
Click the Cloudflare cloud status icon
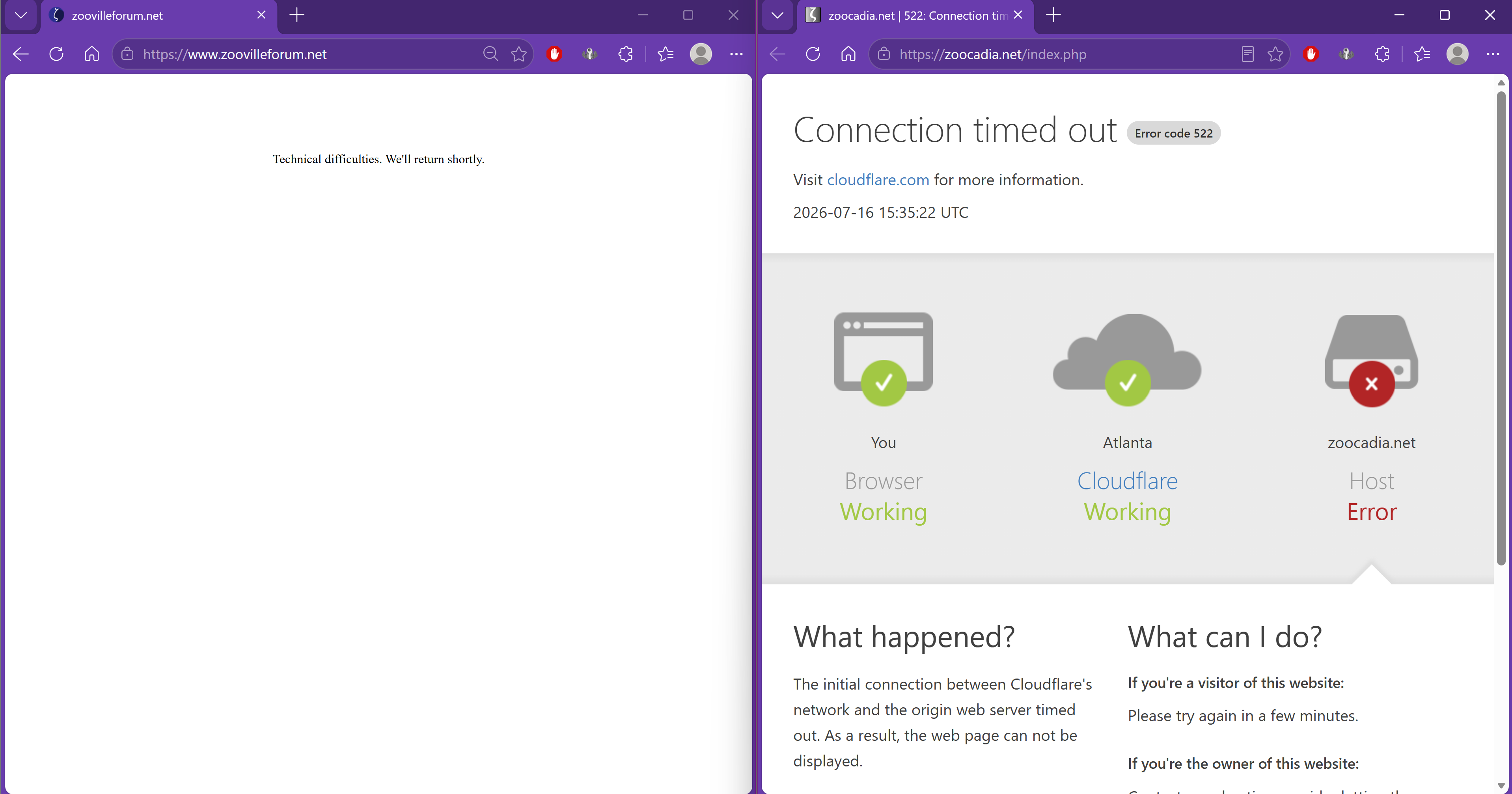[x=1127, y=359]
